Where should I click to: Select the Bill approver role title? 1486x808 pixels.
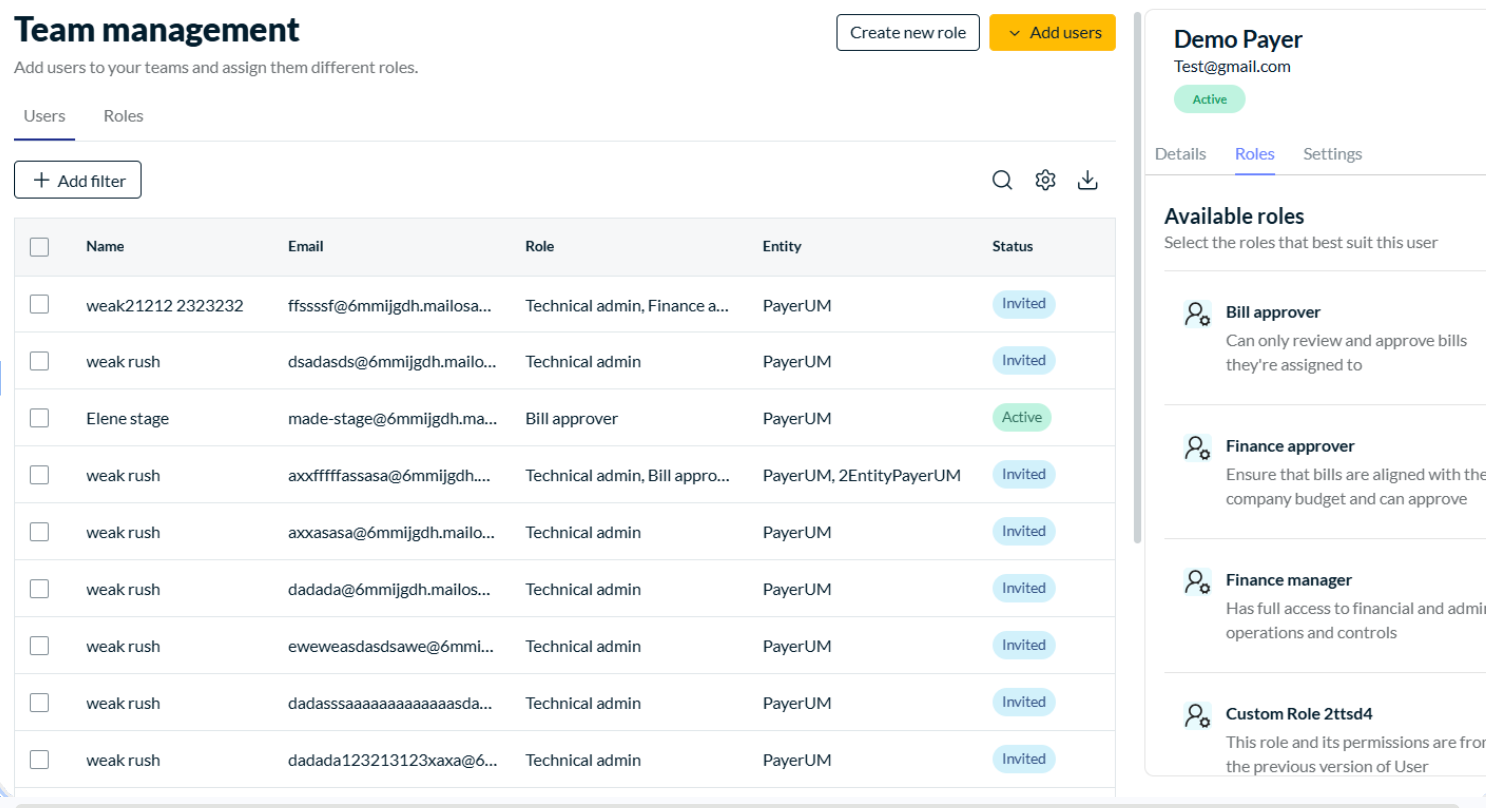1273,312
